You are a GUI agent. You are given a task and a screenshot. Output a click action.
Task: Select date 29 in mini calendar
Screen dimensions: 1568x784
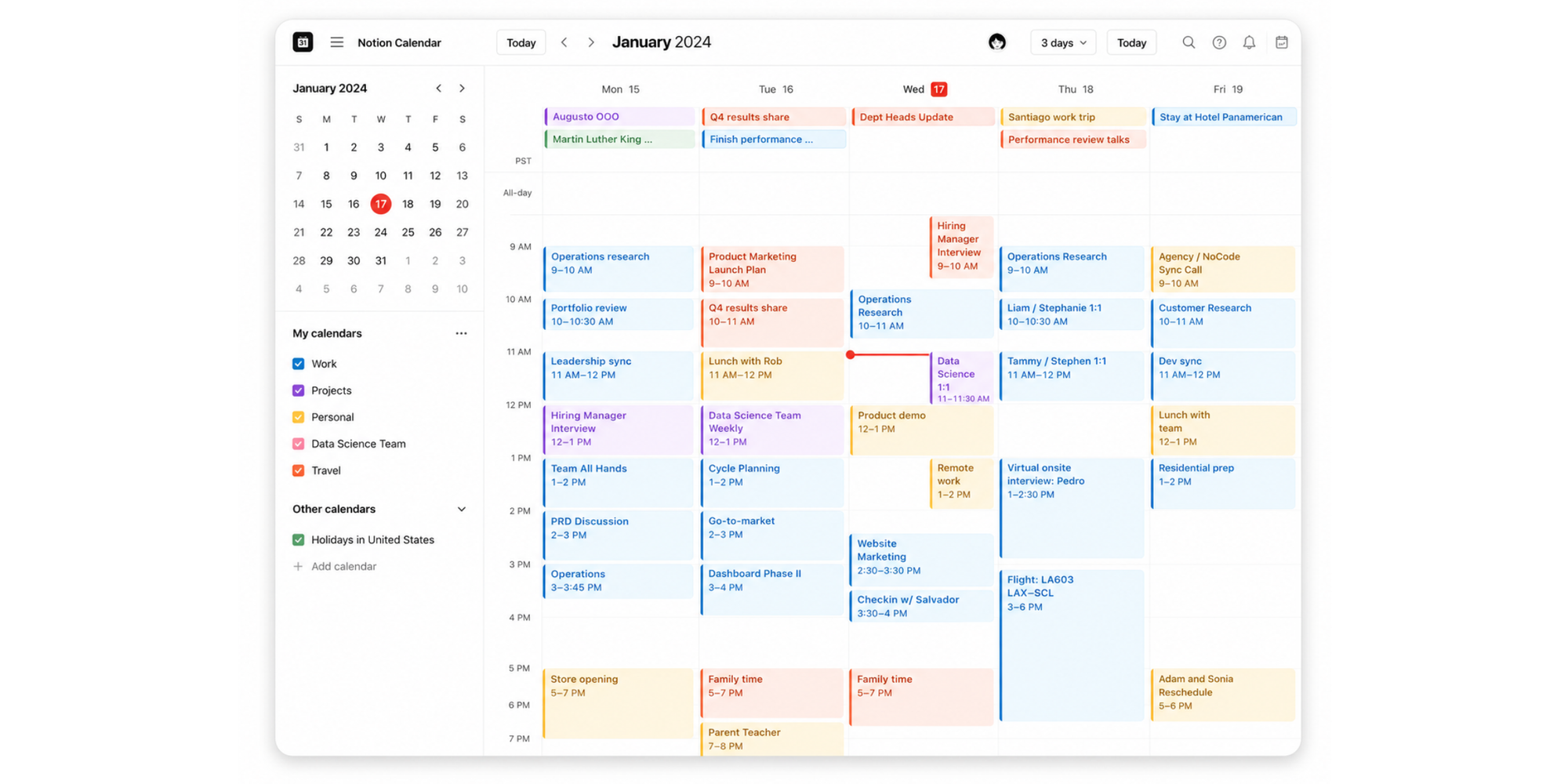tap(326, 260)
